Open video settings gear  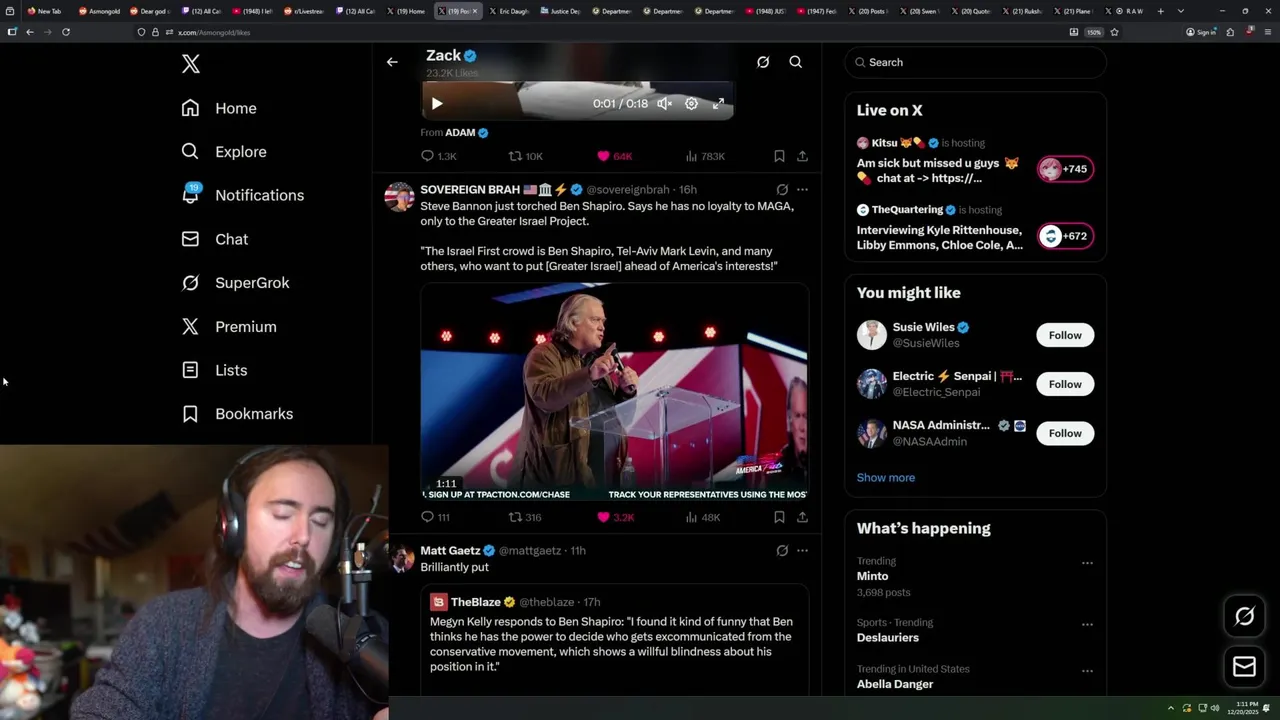pos(691,104)
